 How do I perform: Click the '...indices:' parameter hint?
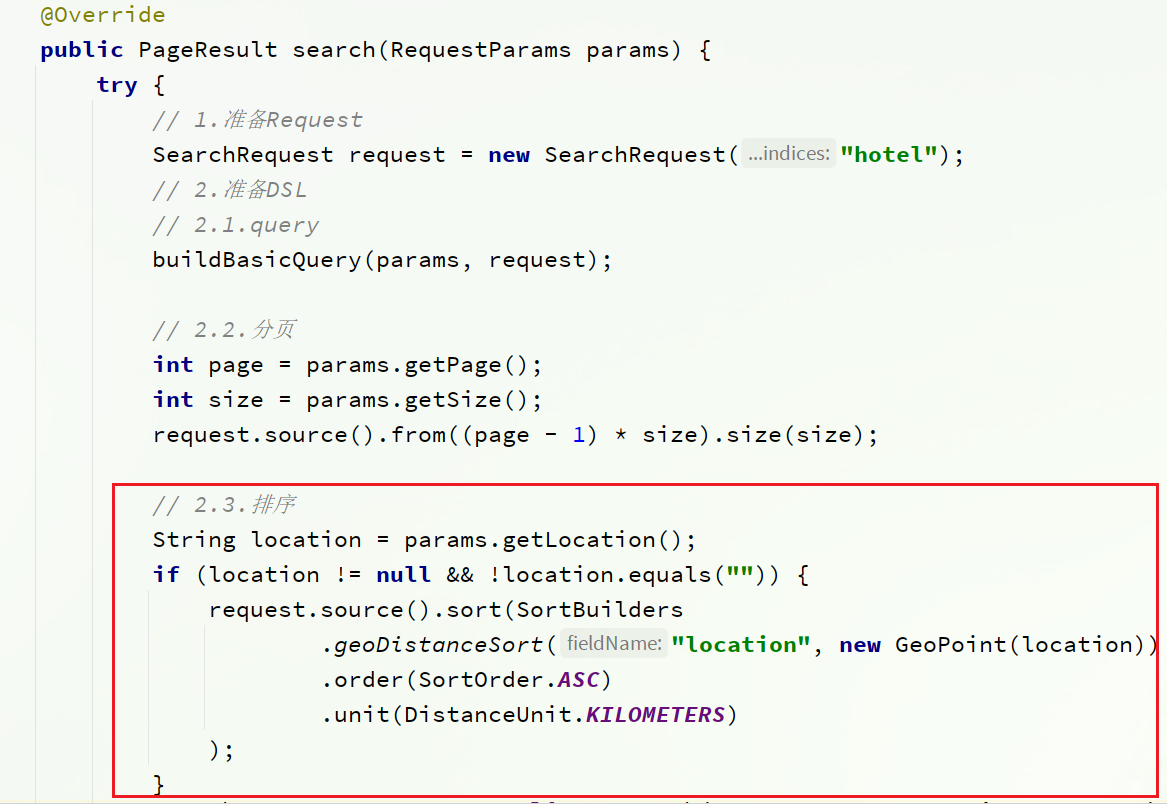click(789, 153)
